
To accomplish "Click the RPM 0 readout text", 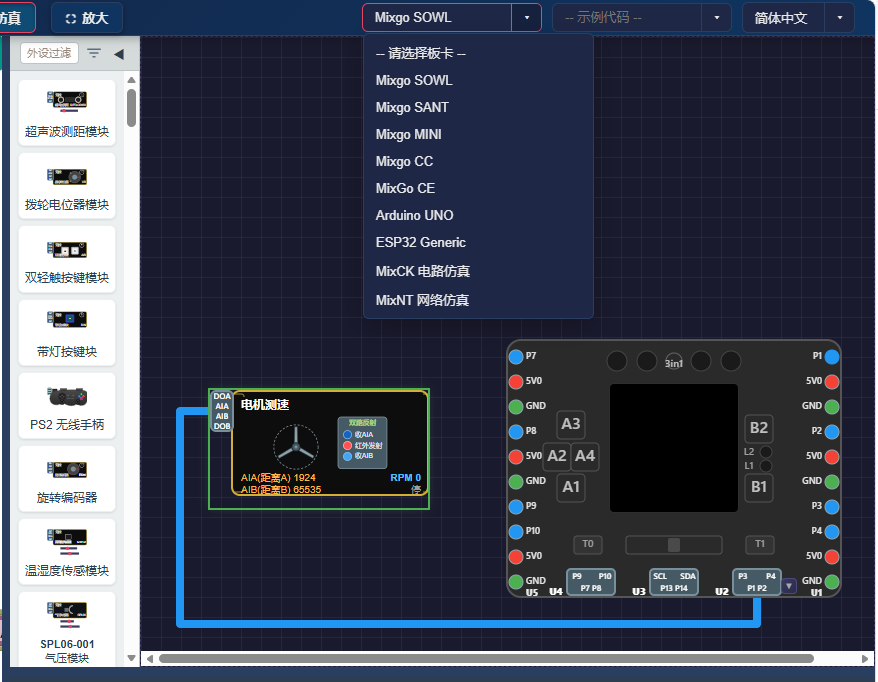I will point(405,478).
